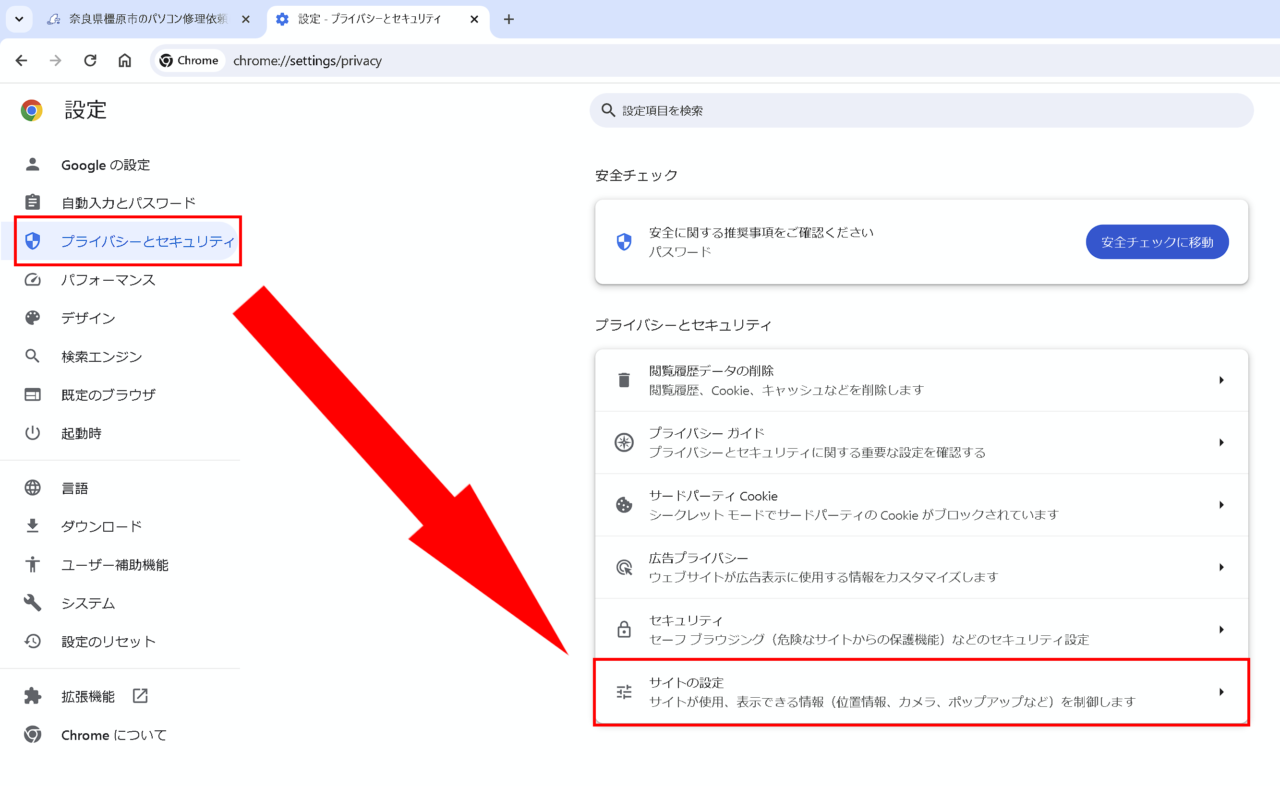The height and width of the screenshot is (786, 1280).
Task: Close the 奈良県橿原市 tab
Action: tap(246, 19)
